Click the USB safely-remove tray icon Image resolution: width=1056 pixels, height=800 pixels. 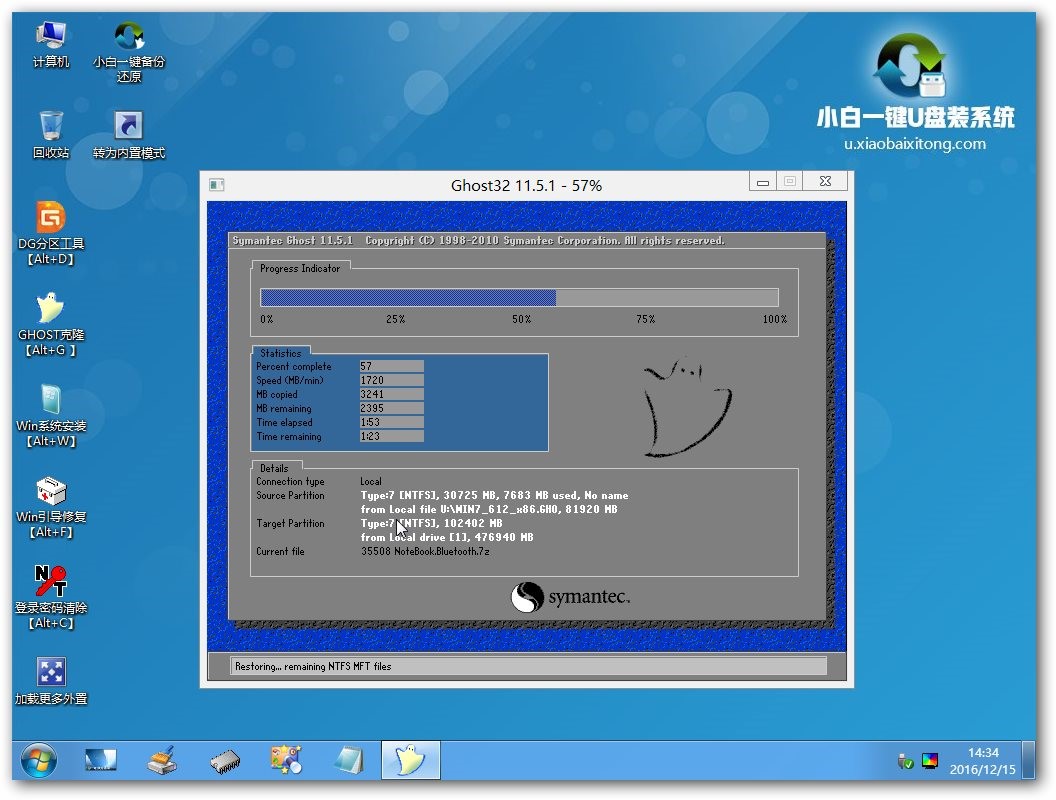pos(903,761)
